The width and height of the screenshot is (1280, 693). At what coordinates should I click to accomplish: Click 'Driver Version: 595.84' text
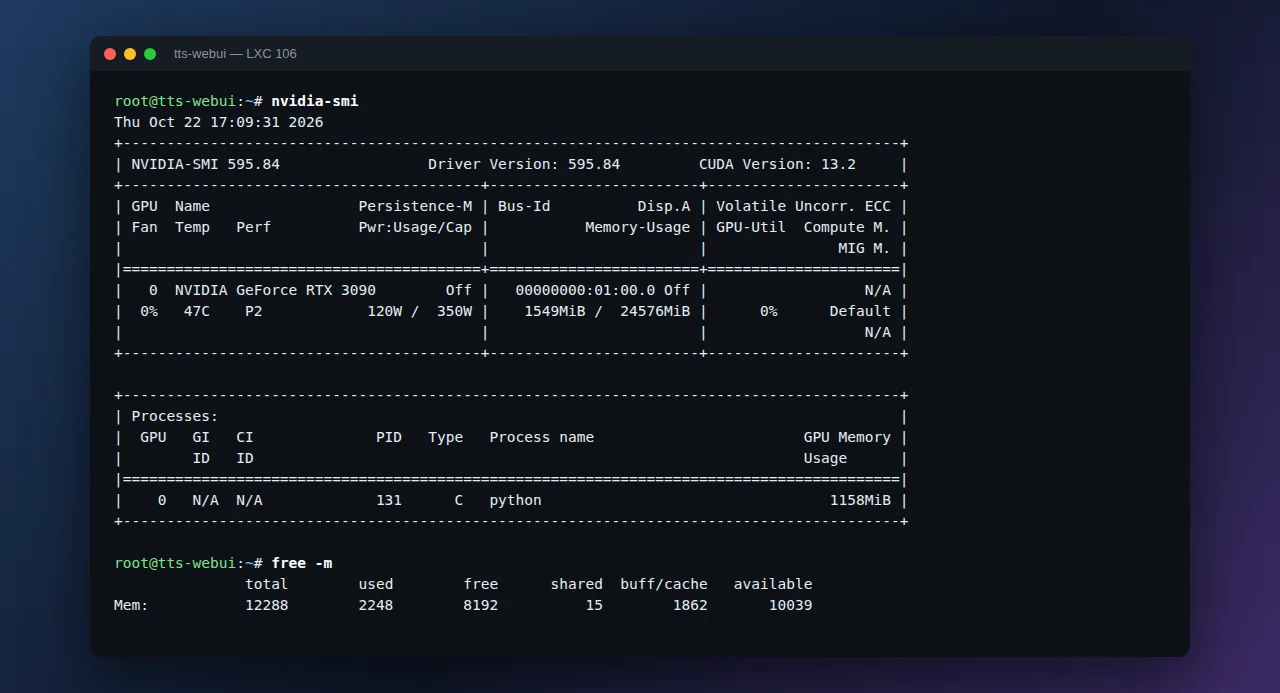coord(524,164)
